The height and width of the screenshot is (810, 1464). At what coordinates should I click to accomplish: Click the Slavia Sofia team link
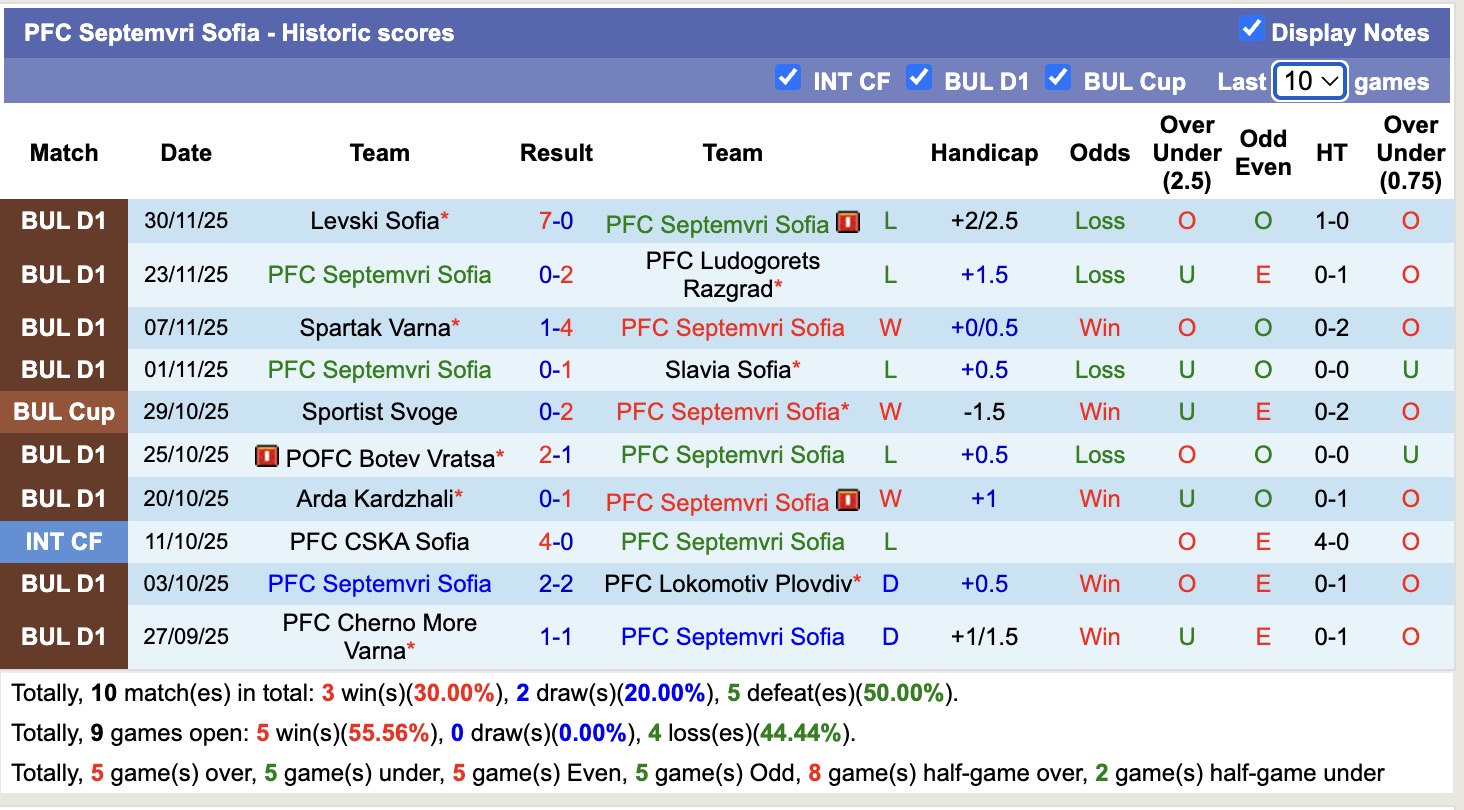[728, 370]
